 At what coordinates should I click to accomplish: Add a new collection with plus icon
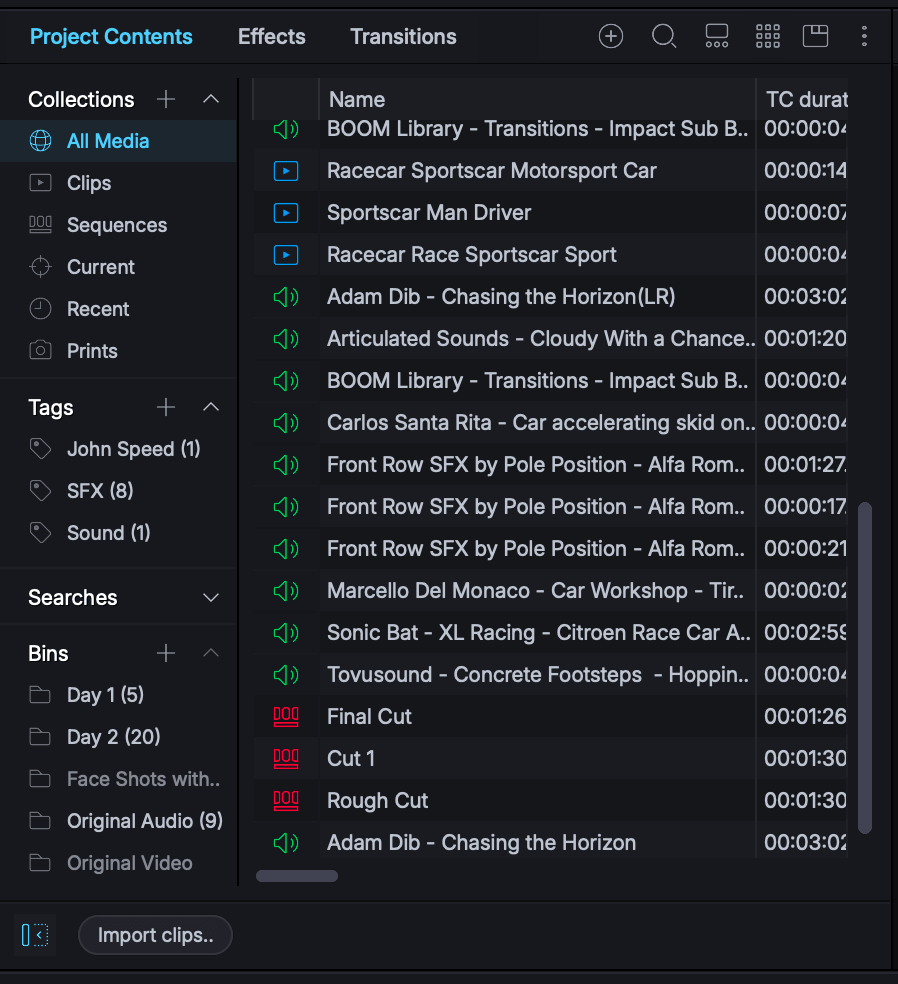coord(166,99)
